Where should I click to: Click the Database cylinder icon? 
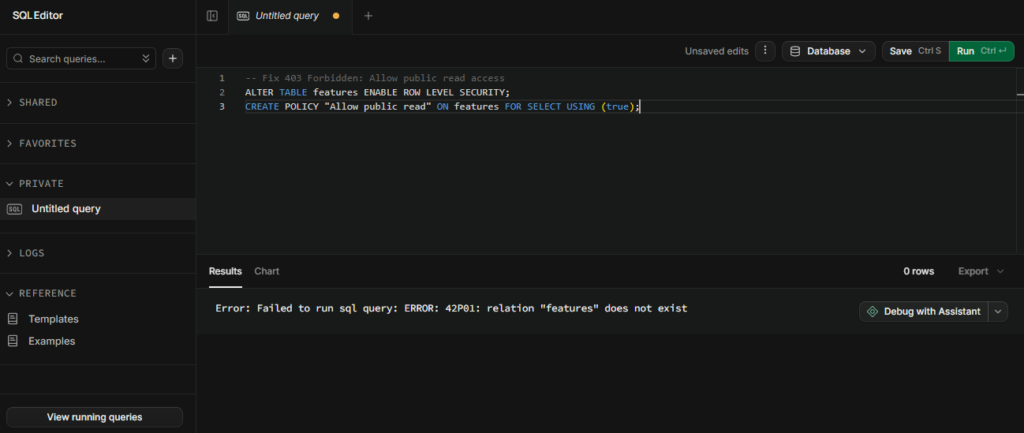(x=795, y=51)
